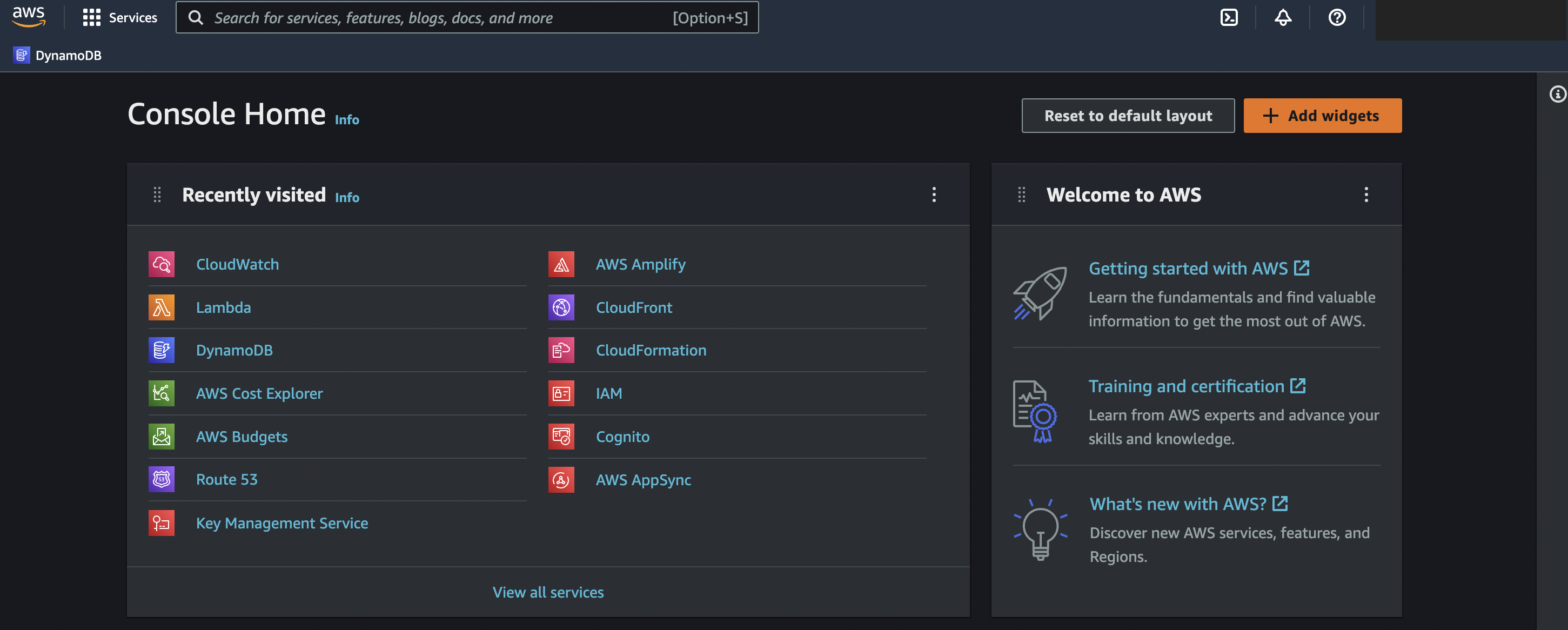
Task: Click the AWS Amplify icon
Action: coord(561,264)
